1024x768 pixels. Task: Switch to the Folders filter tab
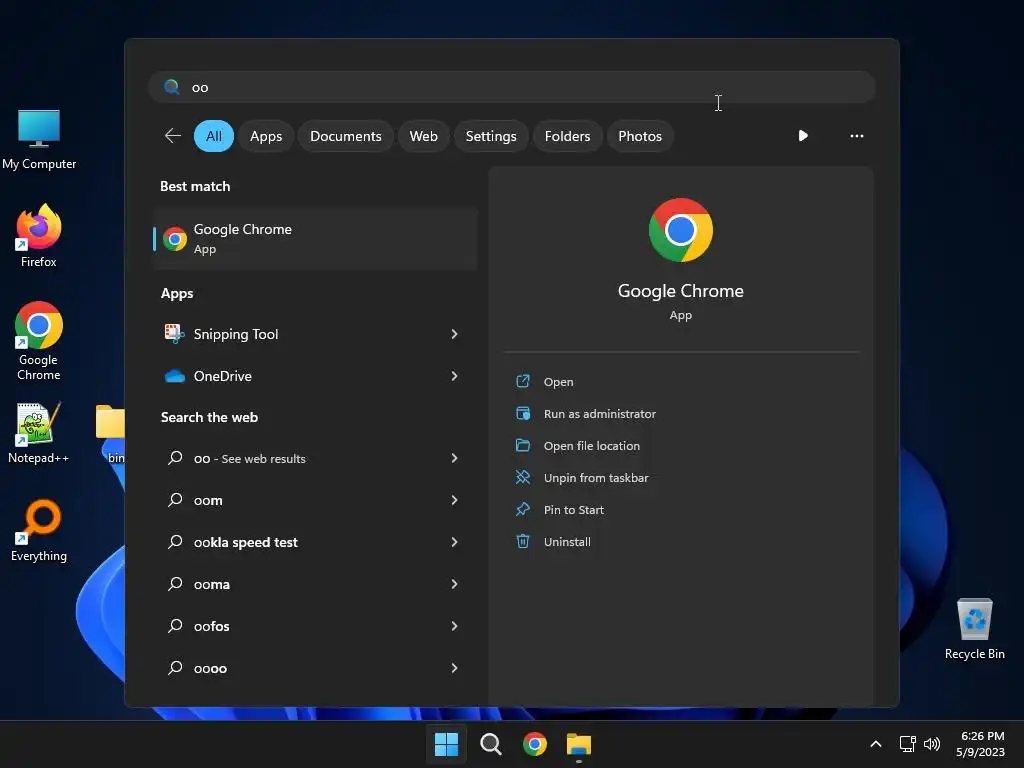point(567,136)
